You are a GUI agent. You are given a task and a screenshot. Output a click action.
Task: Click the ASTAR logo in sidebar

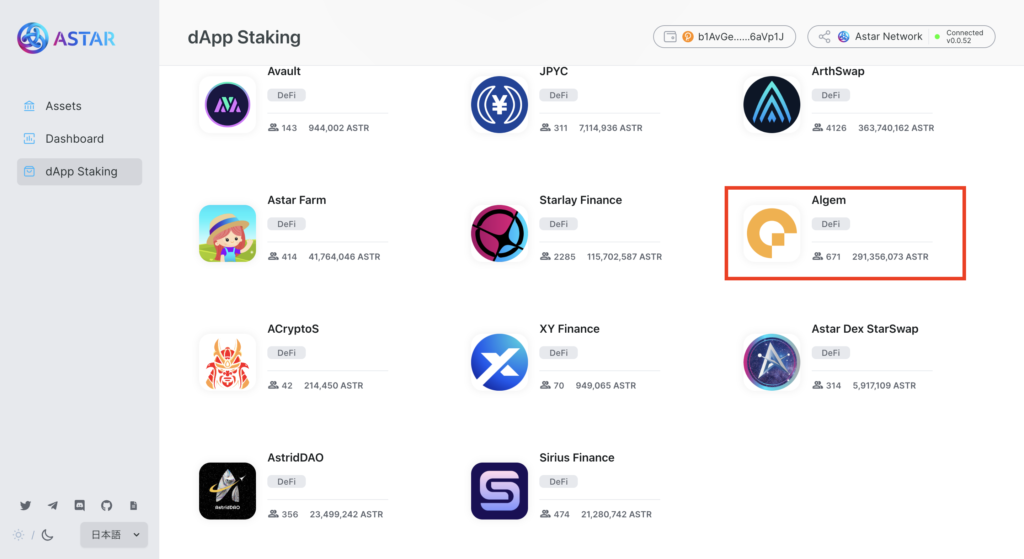66,38
